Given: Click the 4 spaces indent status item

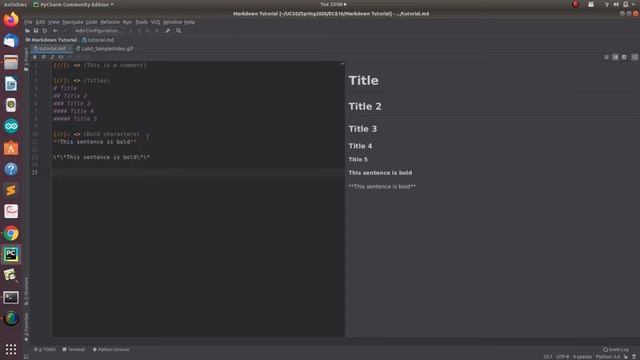Looking at the screenshot, I should pos(582,356).
